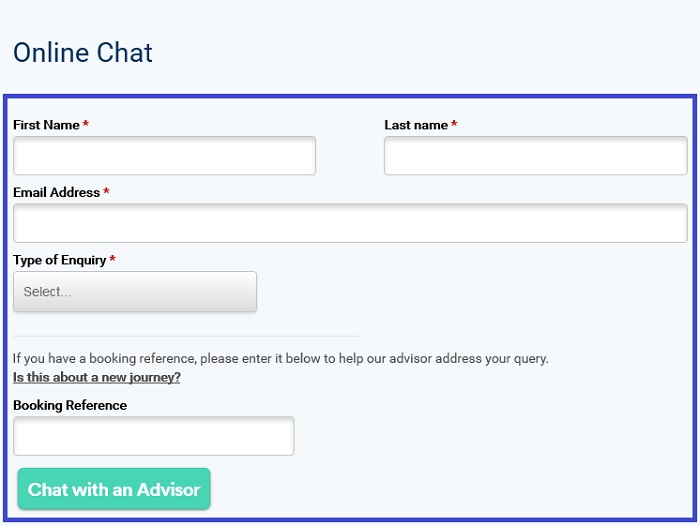This screenshot has height=526, width=700.
Task: Click the red asterisk beside First Name
Action: click(x=86, y=125)
